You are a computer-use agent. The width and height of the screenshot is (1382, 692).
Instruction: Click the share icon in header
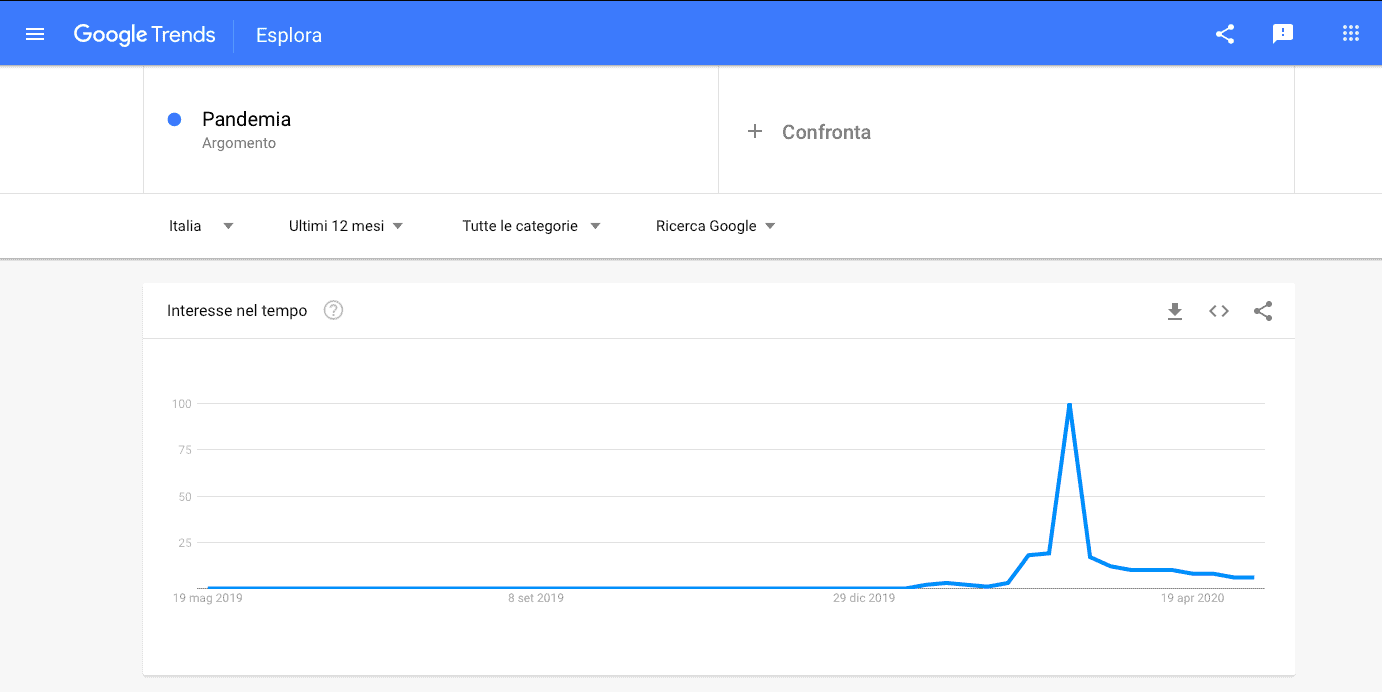pos(1225,34)
